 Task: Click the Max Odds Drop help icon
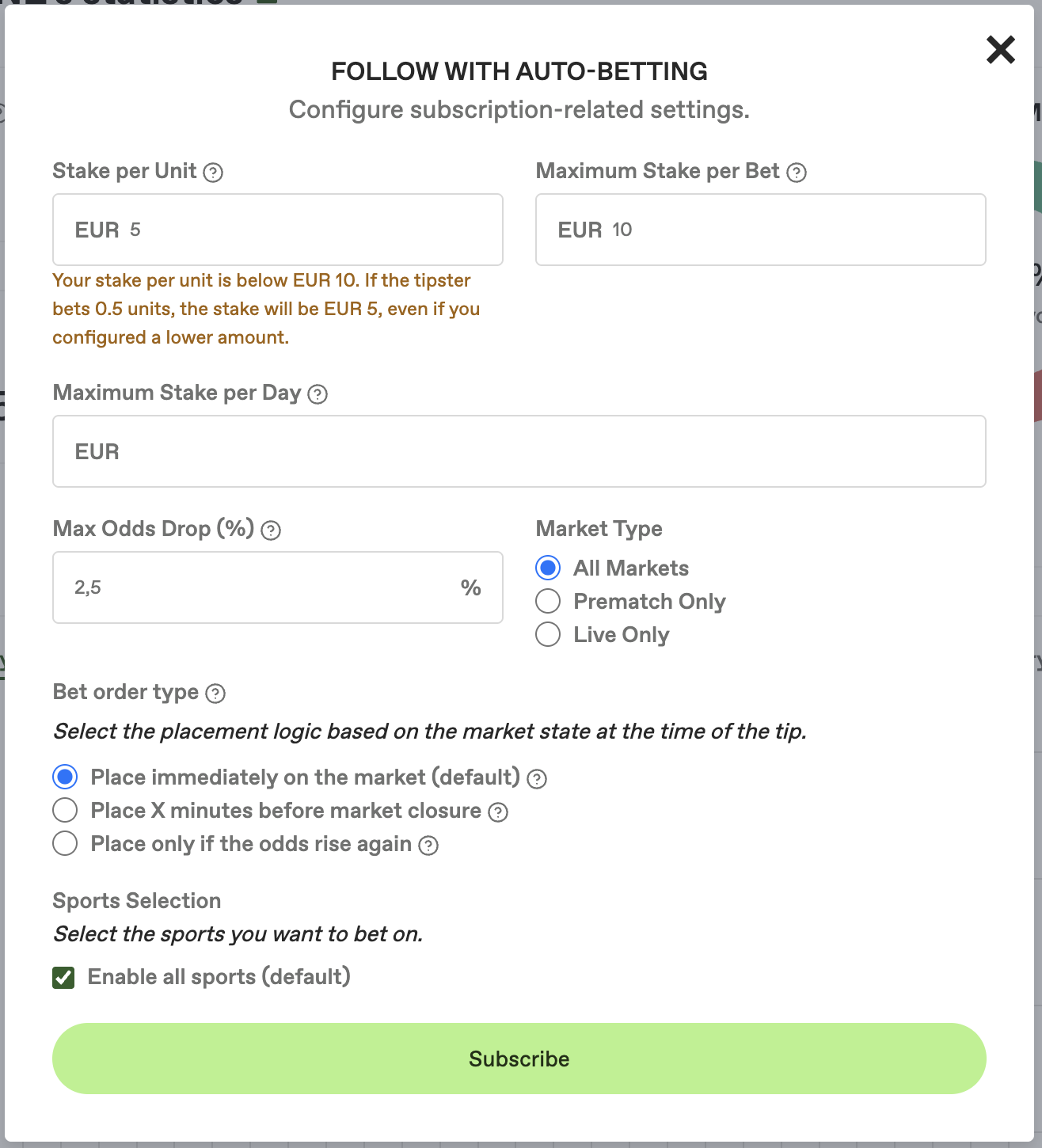click(271, 530)
